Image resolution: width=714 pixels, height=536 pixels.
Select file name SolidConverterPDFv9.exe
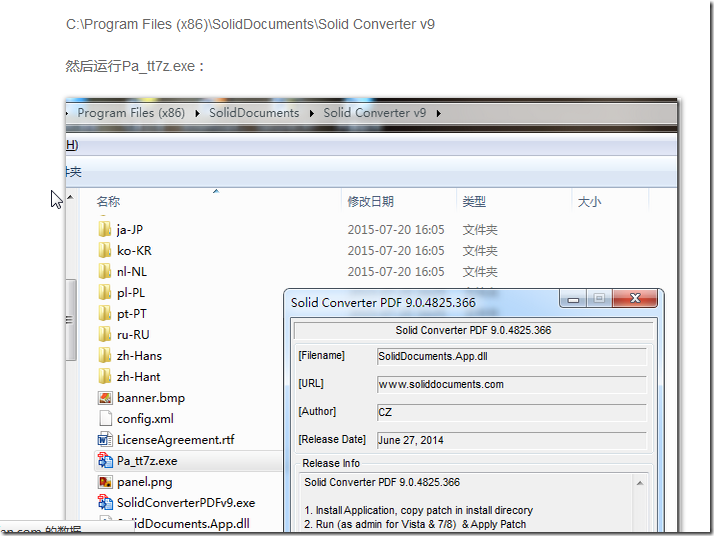pos(186,503)
